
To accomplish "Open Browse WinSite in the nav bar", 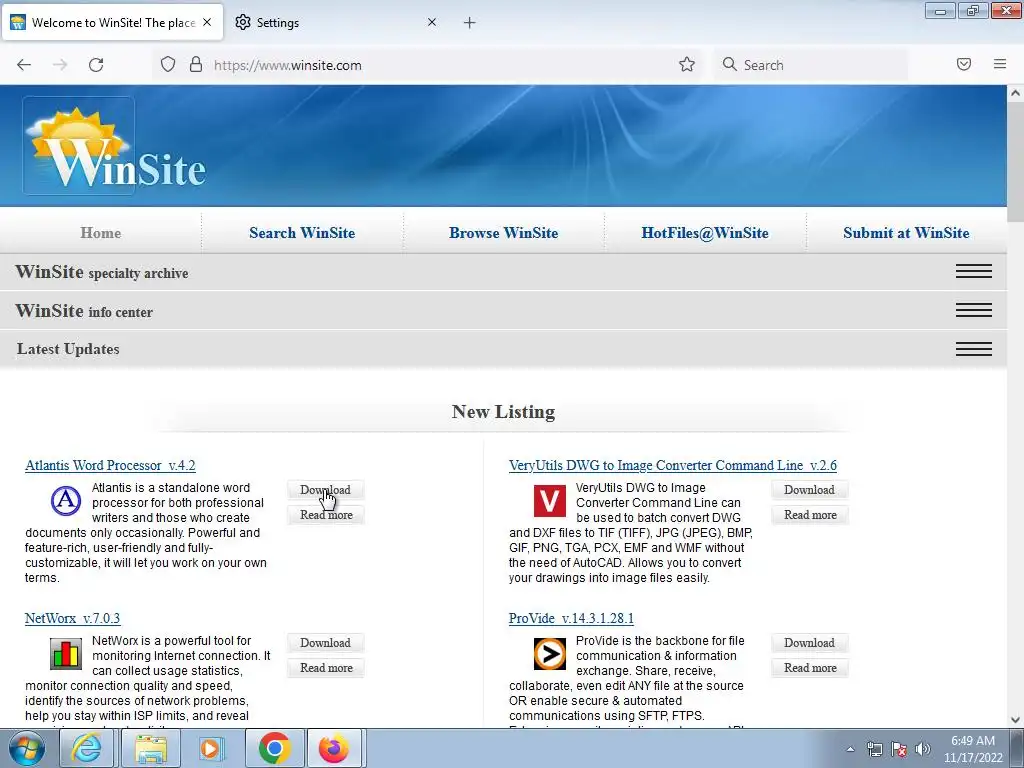I will pyautogui.click(x=504, y=232).
